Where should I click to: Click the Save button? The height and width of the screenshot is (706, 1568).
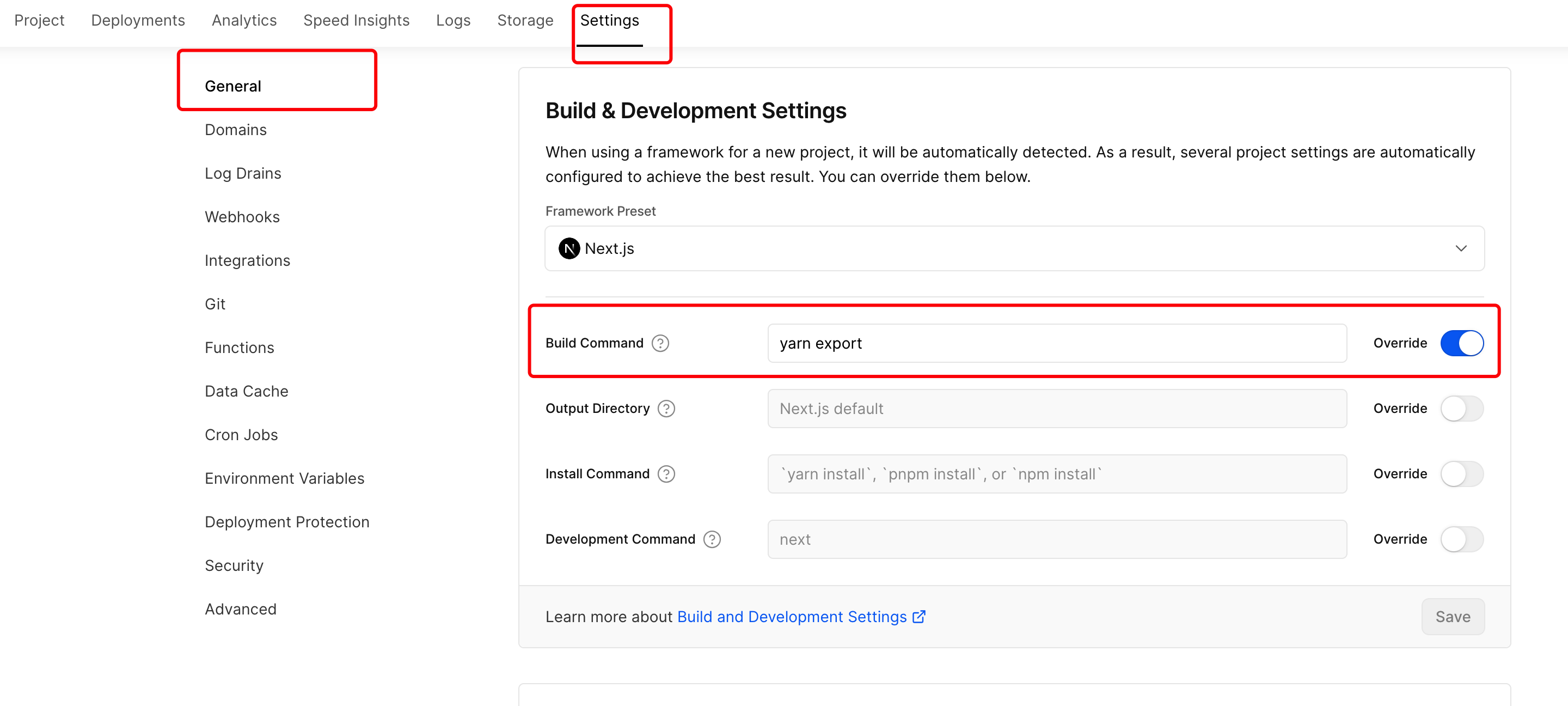coord(1453,617)
